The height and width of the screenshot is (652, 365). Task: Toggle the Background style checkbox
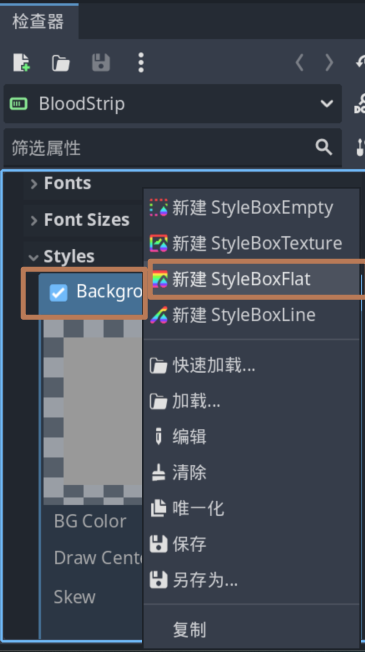click(58, 292)
